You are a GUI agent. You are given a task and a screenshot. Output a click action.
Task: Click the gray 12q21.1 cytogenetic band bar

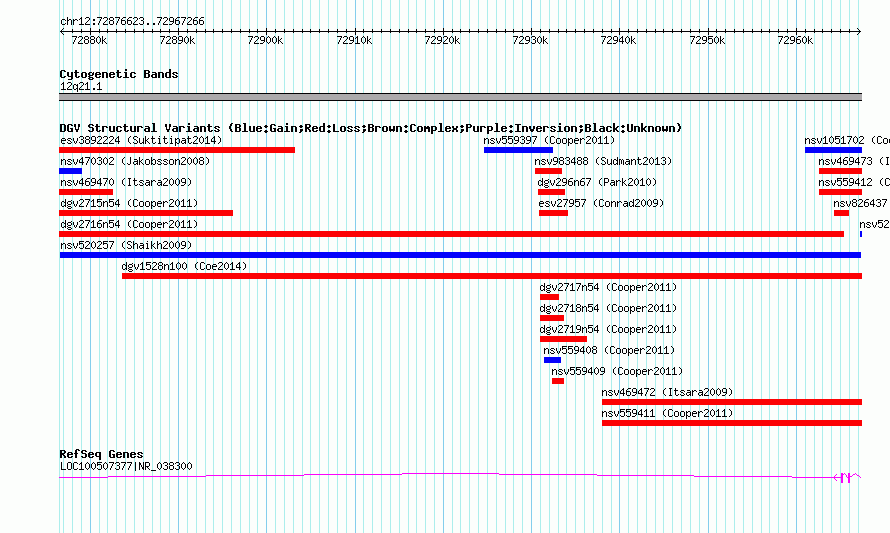[x=460, y=98]
